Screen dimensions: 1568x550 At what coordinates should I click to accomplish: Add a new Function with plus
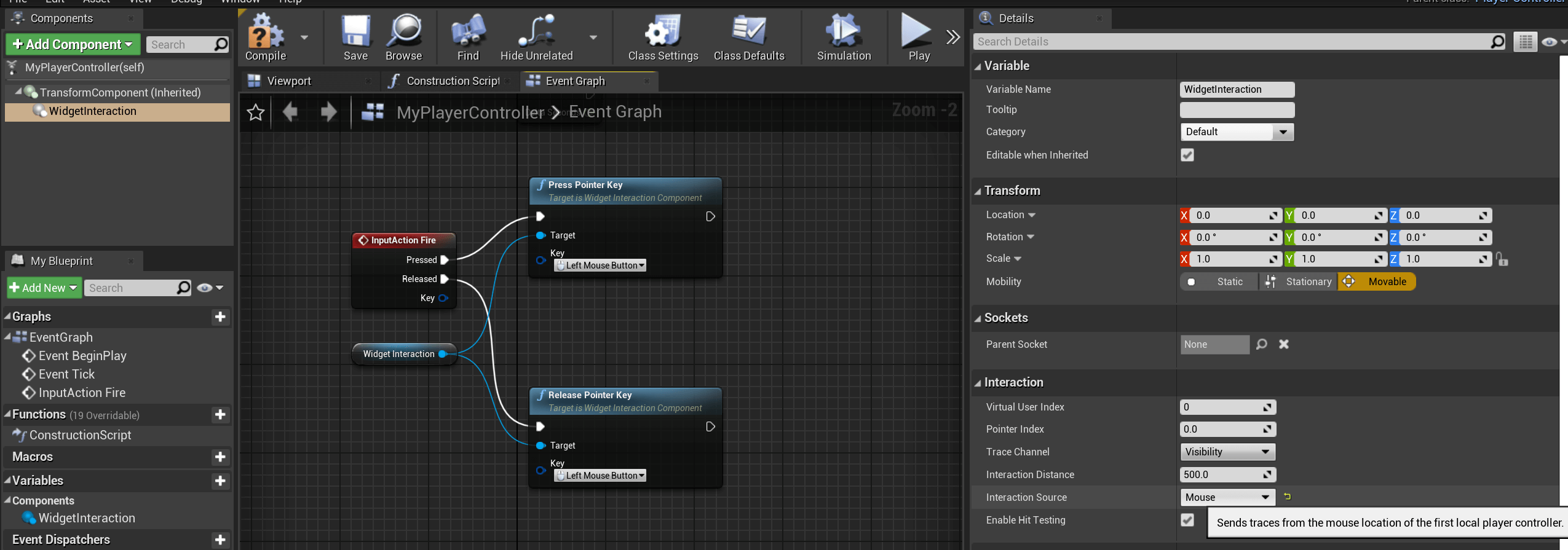(x=220, y=415)
